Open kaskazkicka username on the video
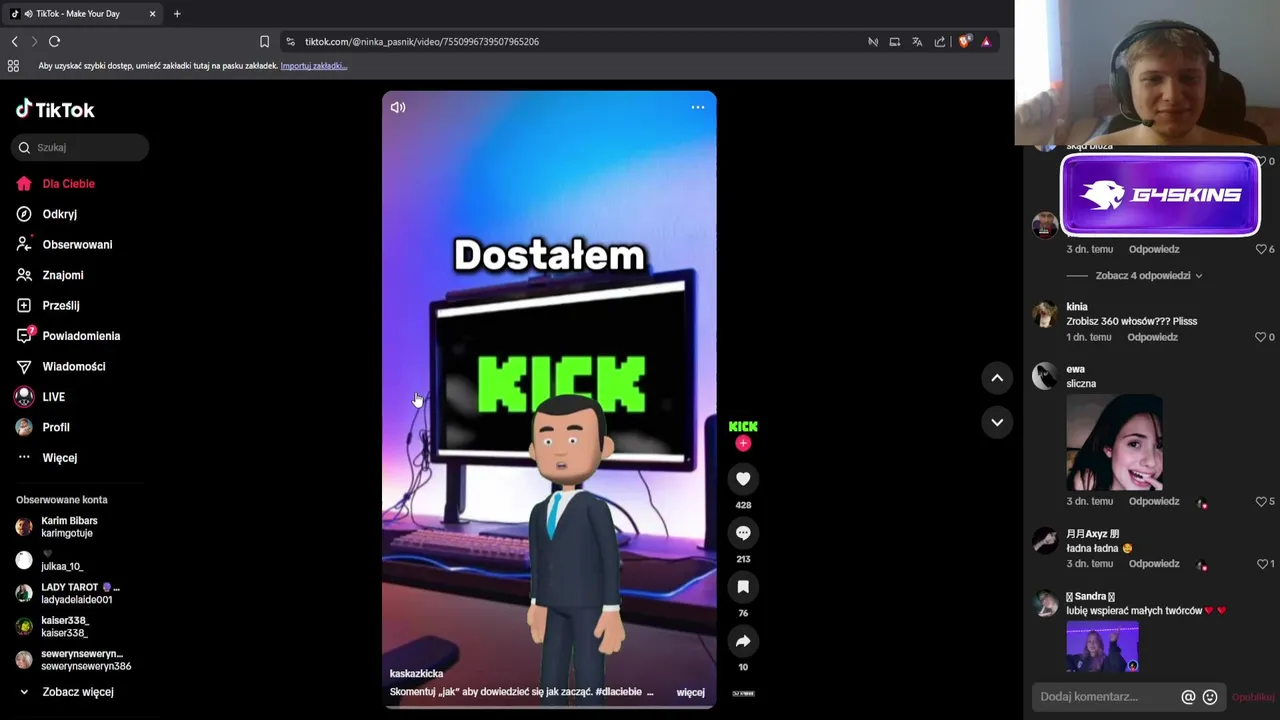This screenshot has height=720, width=1280. tap(416, 674)
